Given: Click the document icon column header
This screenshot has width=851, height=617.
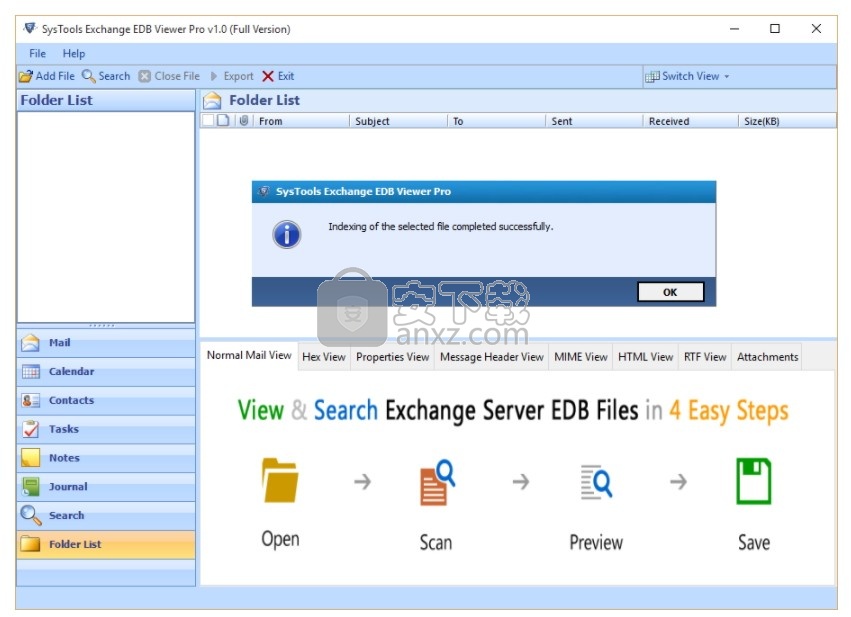Looking at the screenshot, I should pyautogui.click(x=223, y=120).
